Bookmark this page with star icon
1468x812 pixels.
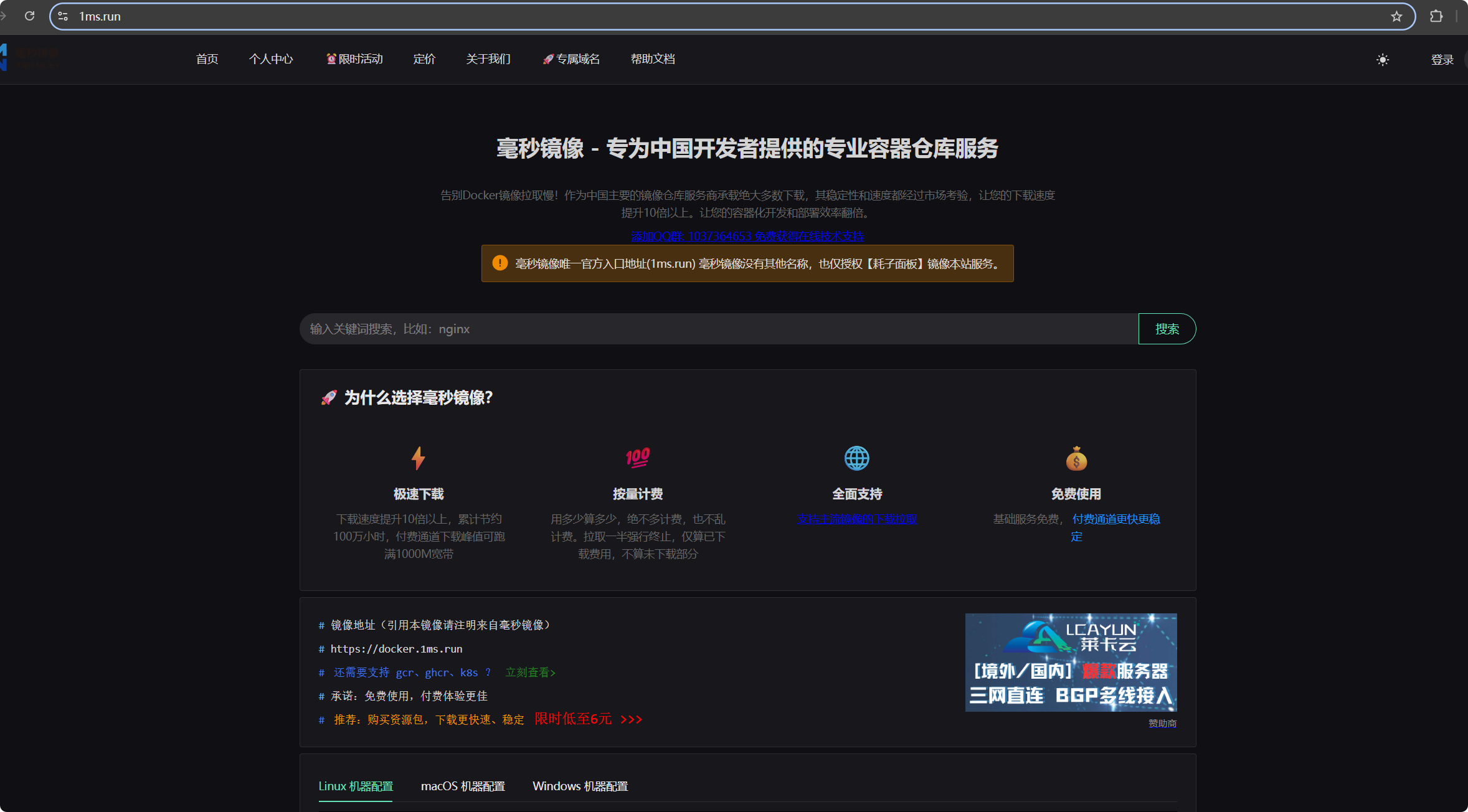point(1396,16)
